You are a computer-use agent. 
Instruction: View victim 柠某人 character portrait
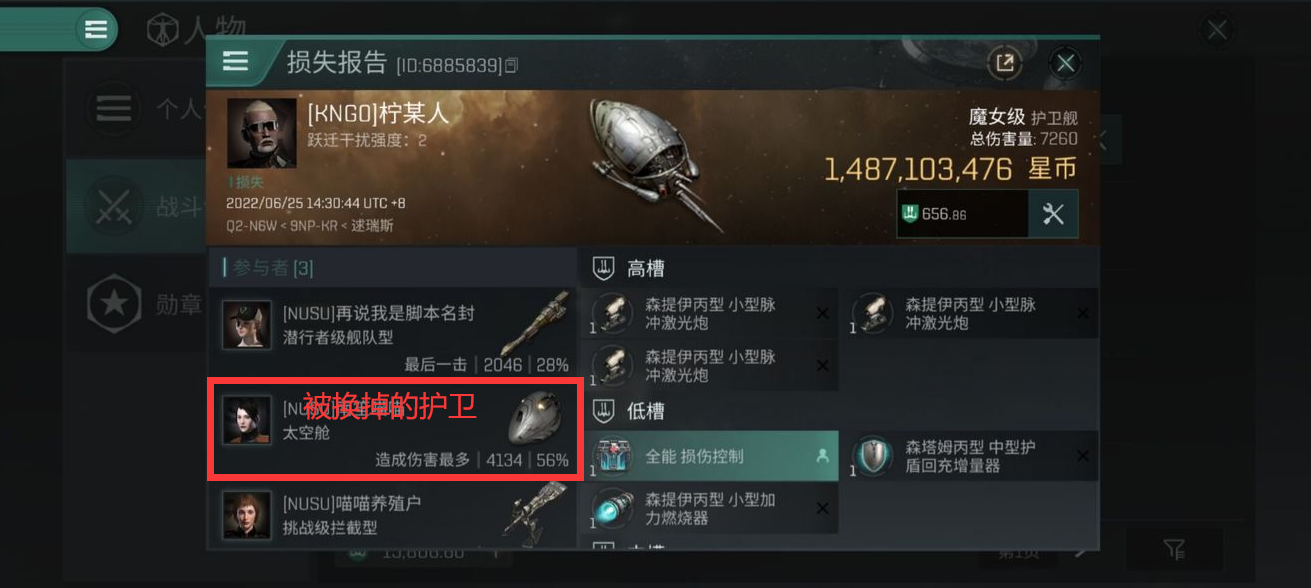pos(262,133)
